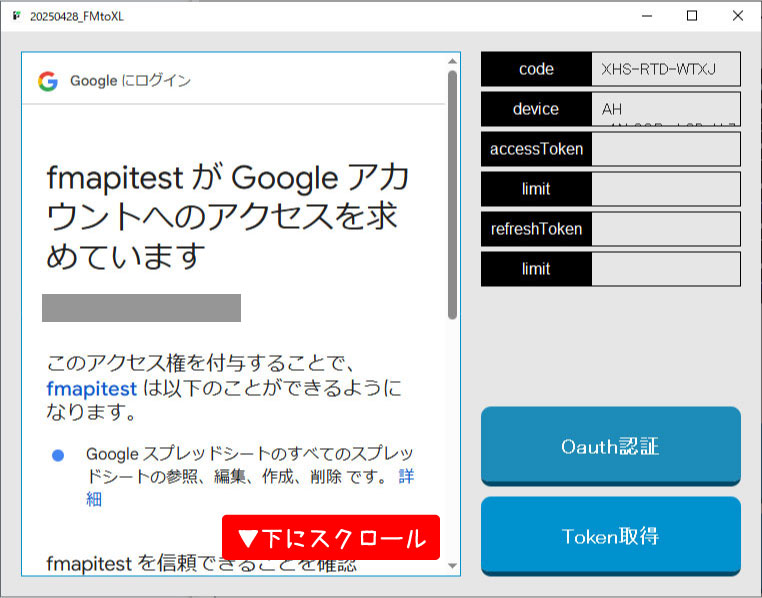Click the Oauth認証 button
This screenshot has width=762, height=598.
click(611, 446)
